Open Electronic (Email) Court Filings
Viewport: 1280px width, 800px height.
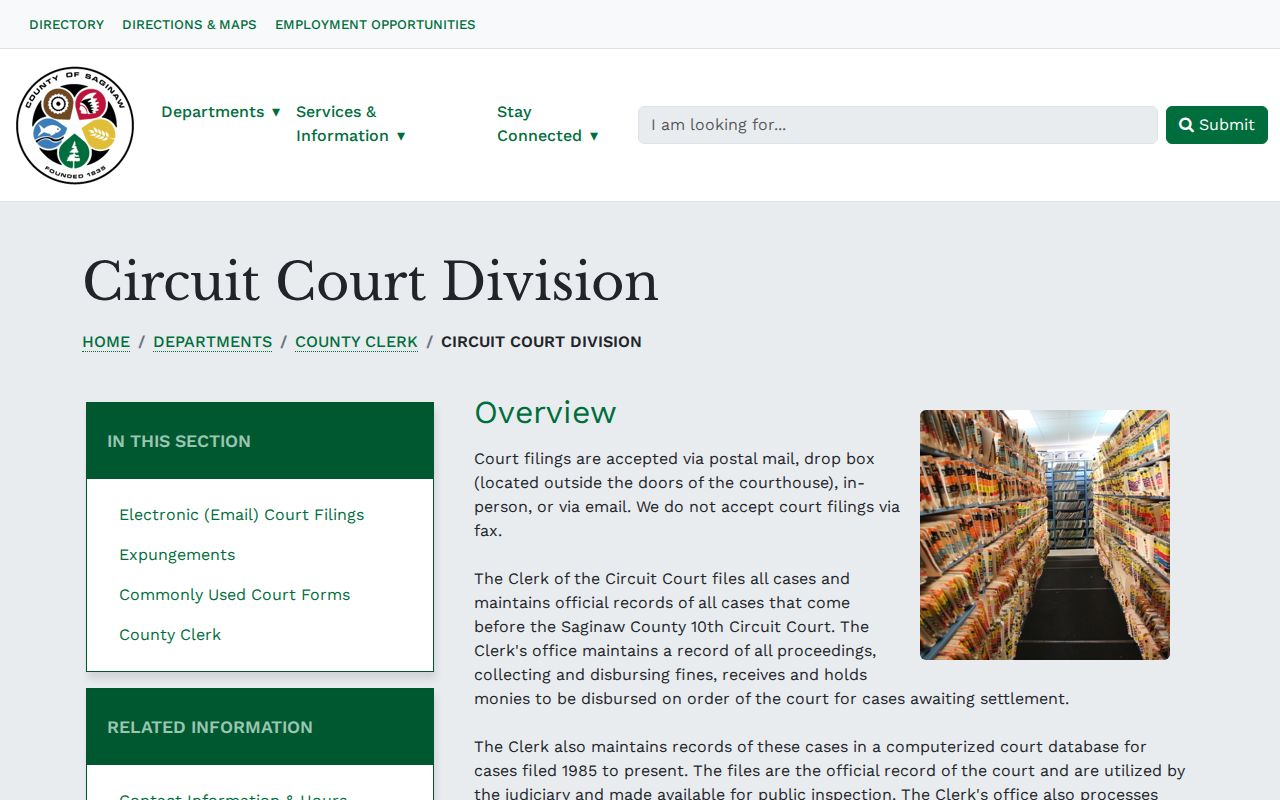[242, 515]
